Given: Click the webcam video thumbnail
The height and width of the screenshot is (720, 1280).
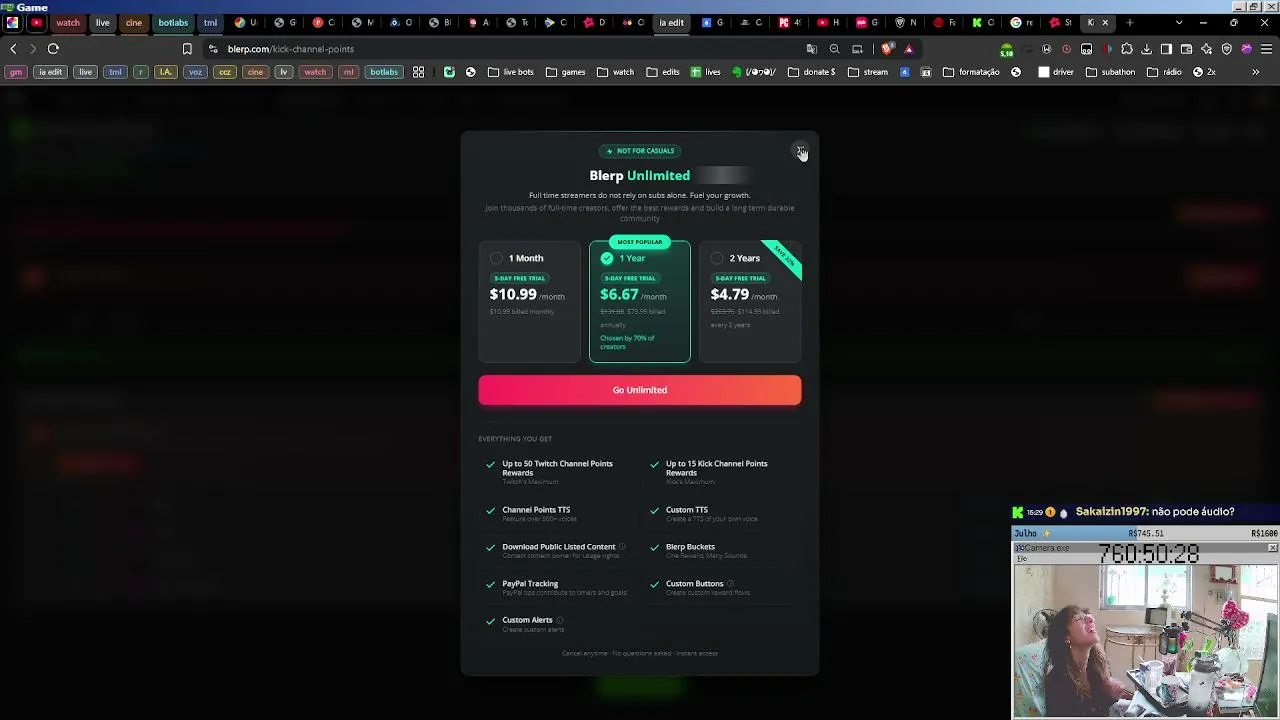Looking at the screenshot, I should pyautogui.click(x=1145, y=640).
